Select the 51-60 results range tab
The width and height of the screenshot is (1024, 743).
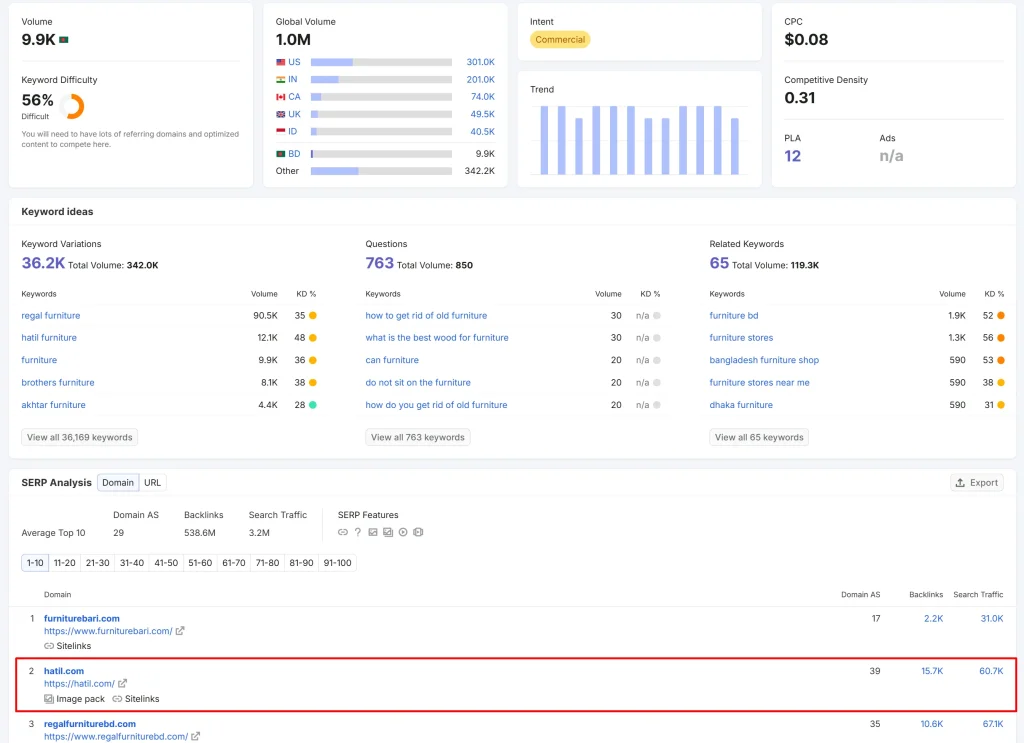tap(200, 563)
